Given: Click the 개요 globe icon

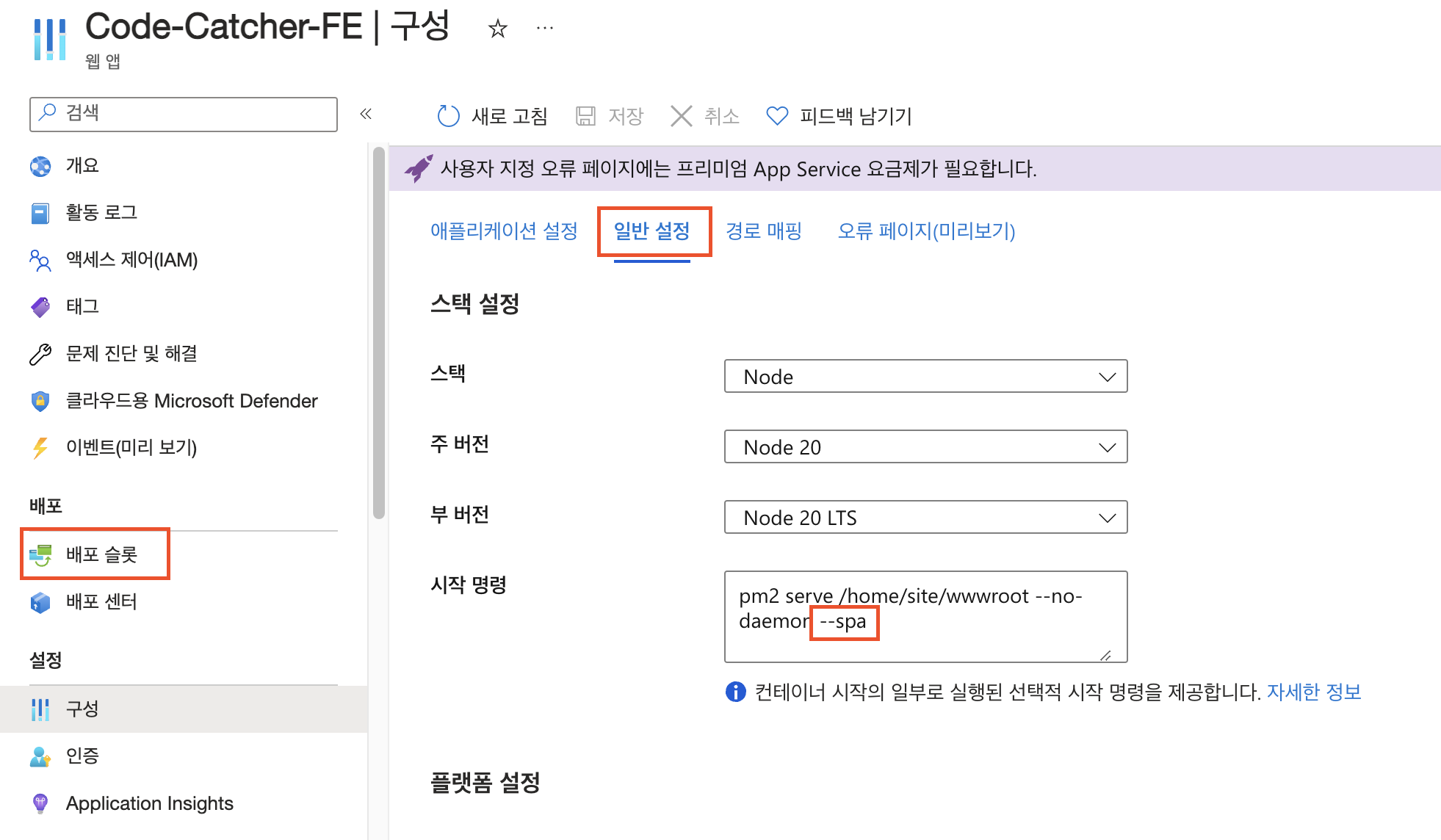Looking at the screenshot, I should (x=40, y=167).
